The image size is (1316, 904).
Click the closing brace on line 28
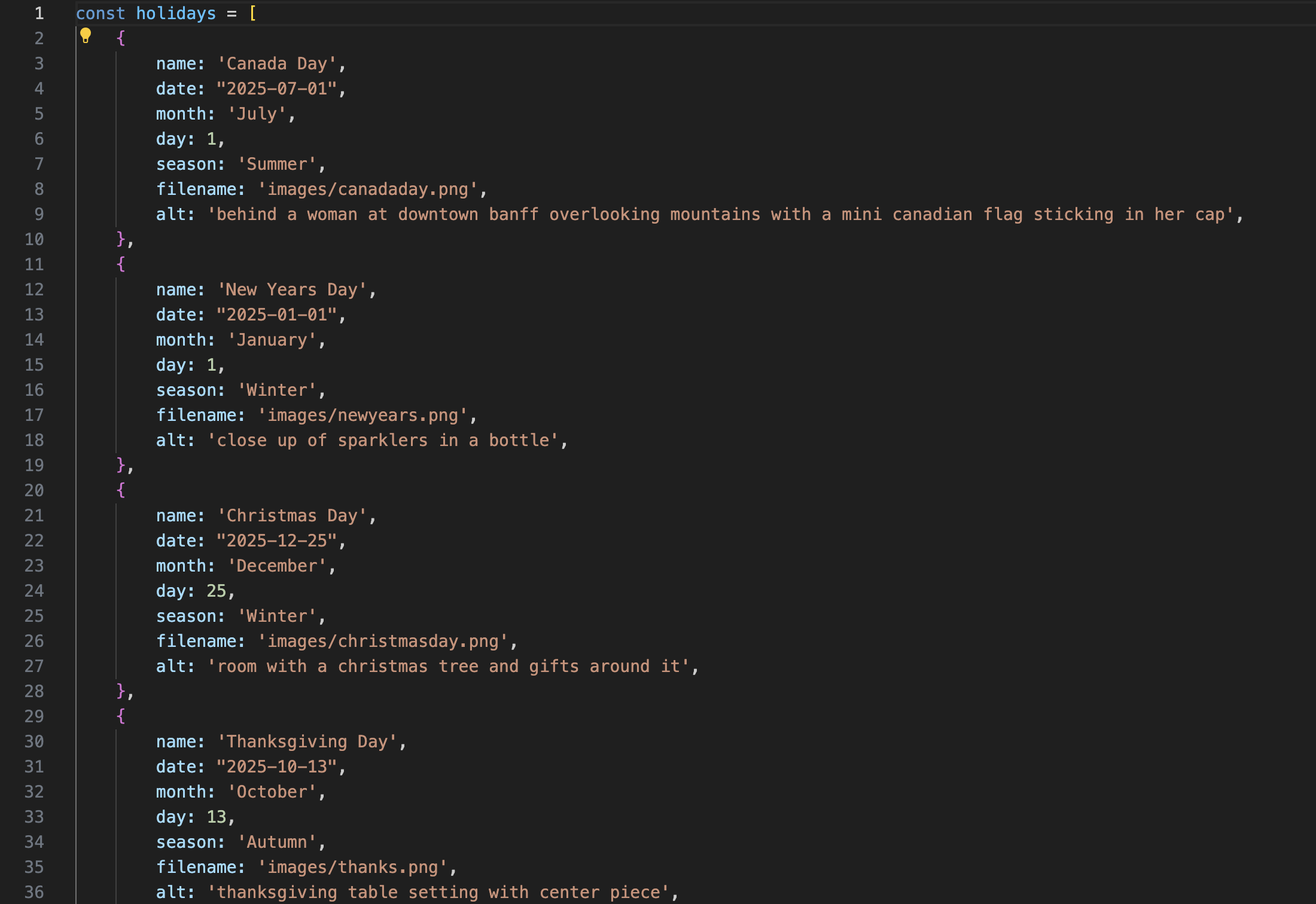[121, 691]
